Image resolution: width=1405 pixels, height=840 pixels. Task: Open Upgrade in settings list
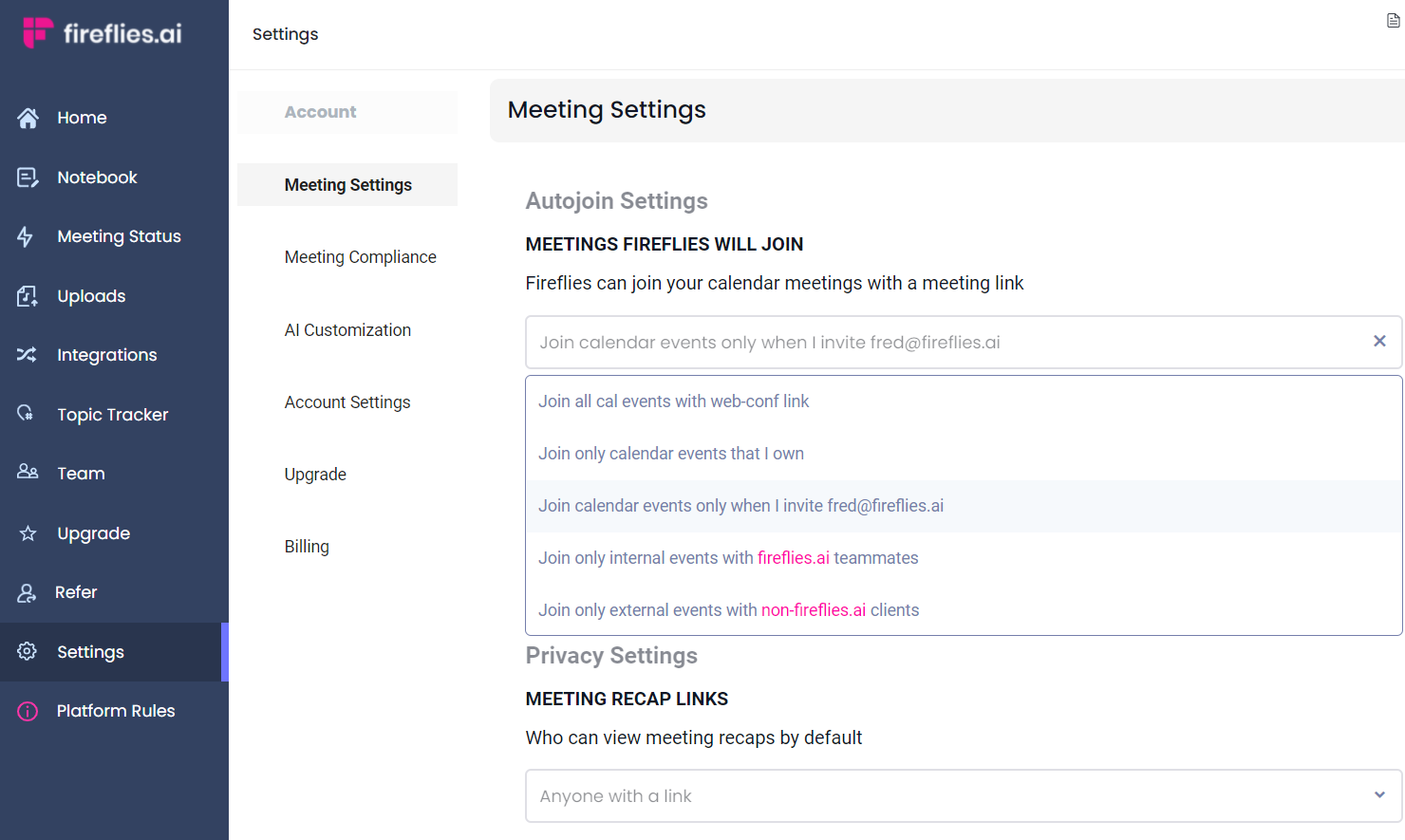click(315, 475)
